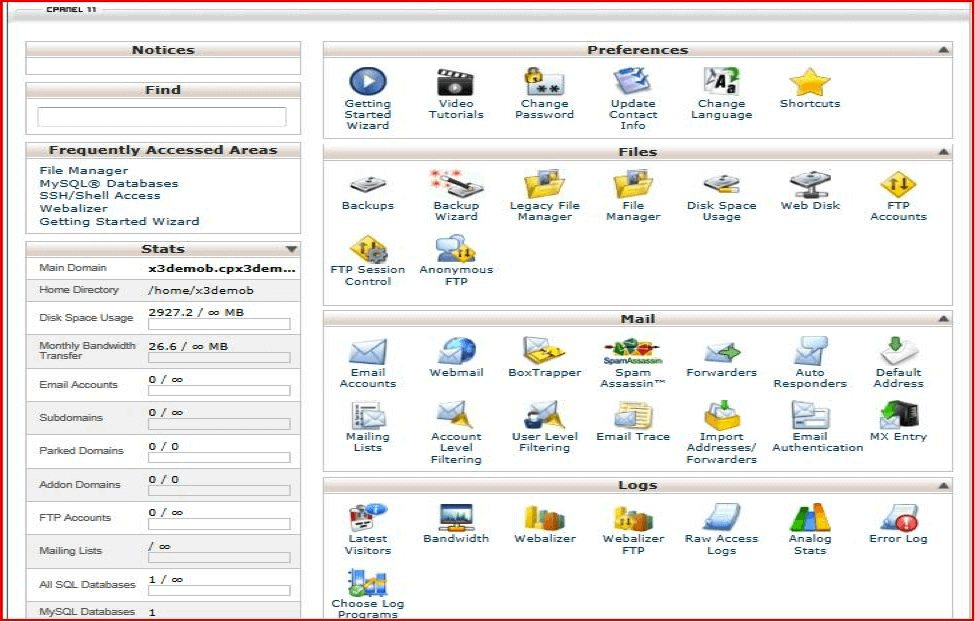Collapse the Files section
This screenshot has width=975, height=622.
[x=943, y=152]
